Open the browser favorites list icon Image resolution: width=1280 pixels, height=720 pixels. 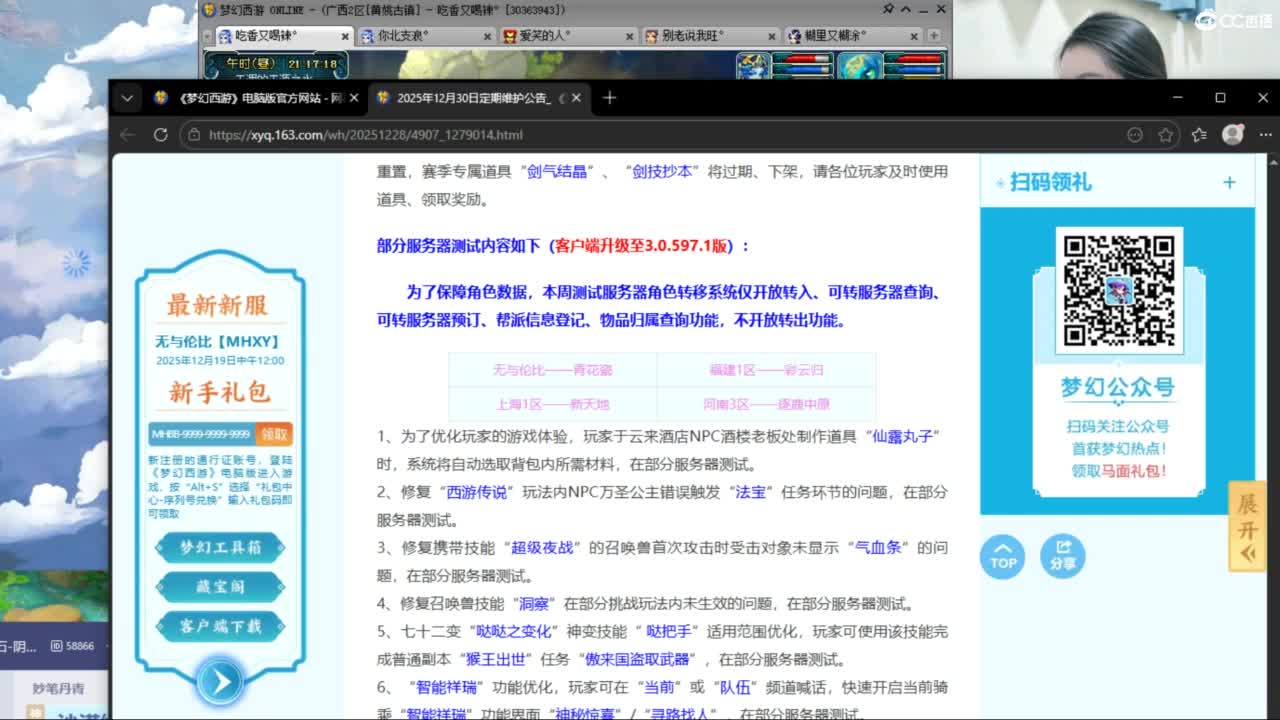(x=1199, y=135)
